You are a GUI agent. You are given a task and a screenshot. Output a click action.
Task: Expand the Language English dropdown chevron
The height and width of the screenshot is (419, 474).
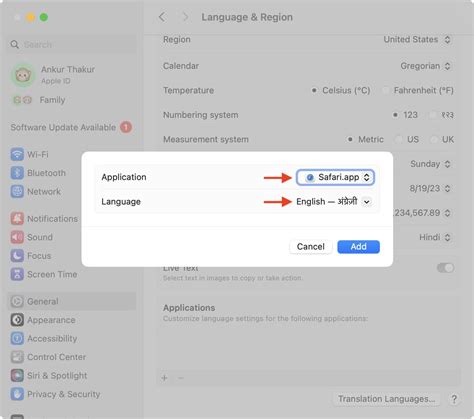367,202
